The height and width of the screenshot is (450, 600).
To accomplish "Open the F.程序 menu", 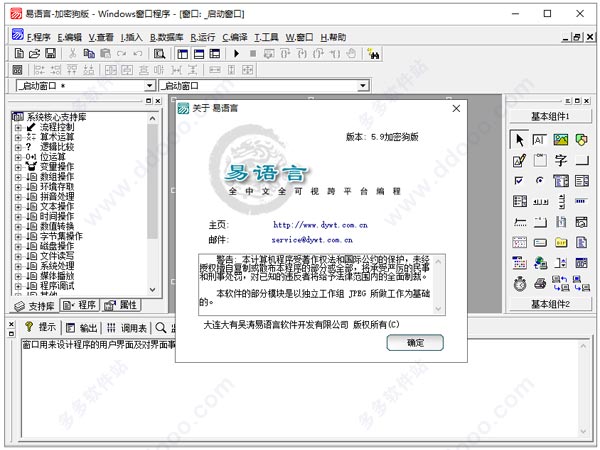I will pos(38,37).
